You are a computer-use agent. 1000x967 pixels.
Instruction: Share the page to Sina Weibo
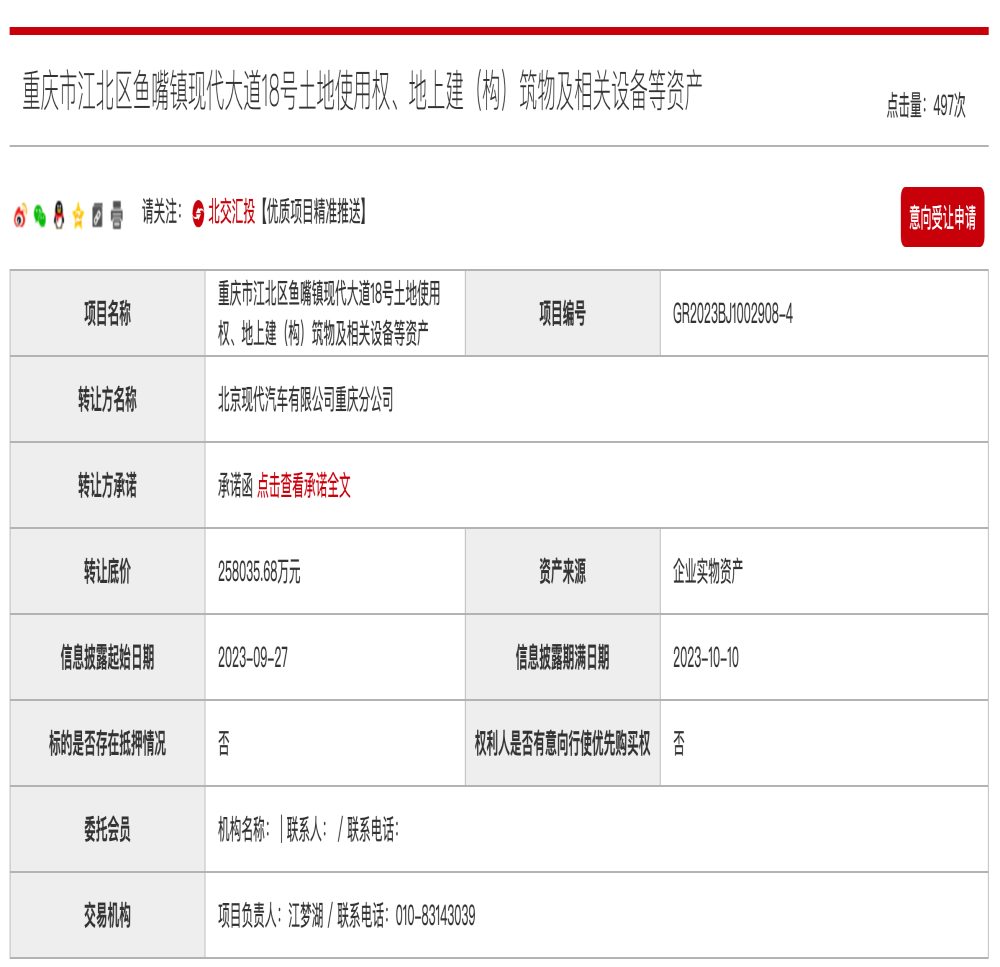[20, 215]
